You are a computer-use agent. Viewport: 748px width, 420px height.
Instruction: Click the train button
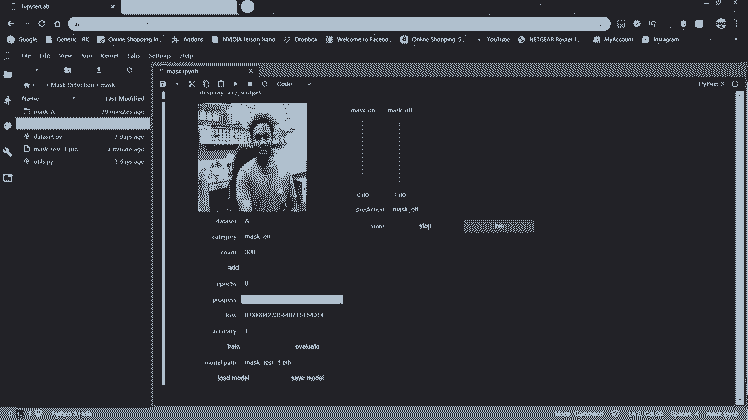[234, 346]
